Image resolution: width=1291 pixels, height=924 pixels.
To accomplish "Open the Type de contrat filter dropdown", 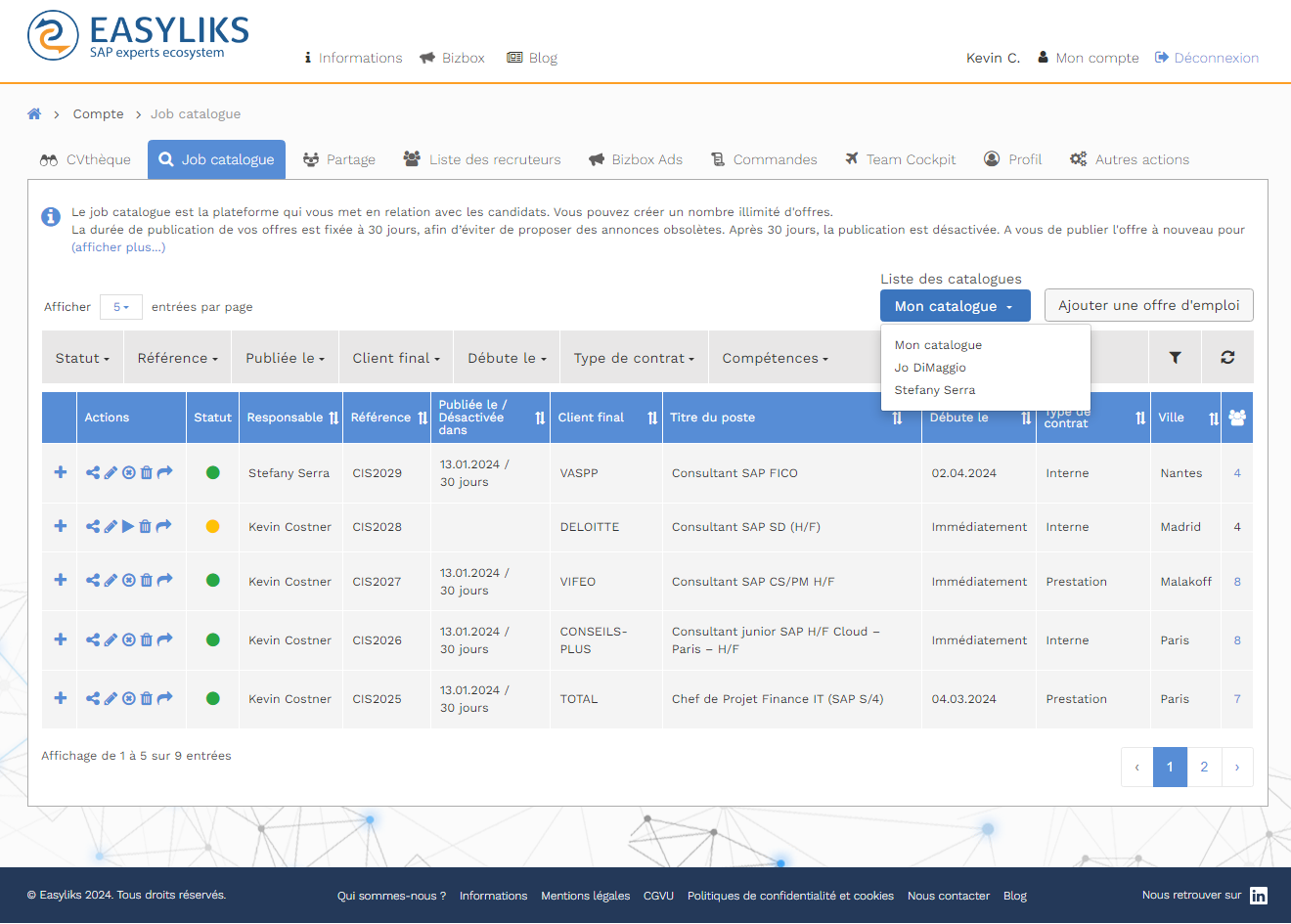I will click(x=634, y=358).
